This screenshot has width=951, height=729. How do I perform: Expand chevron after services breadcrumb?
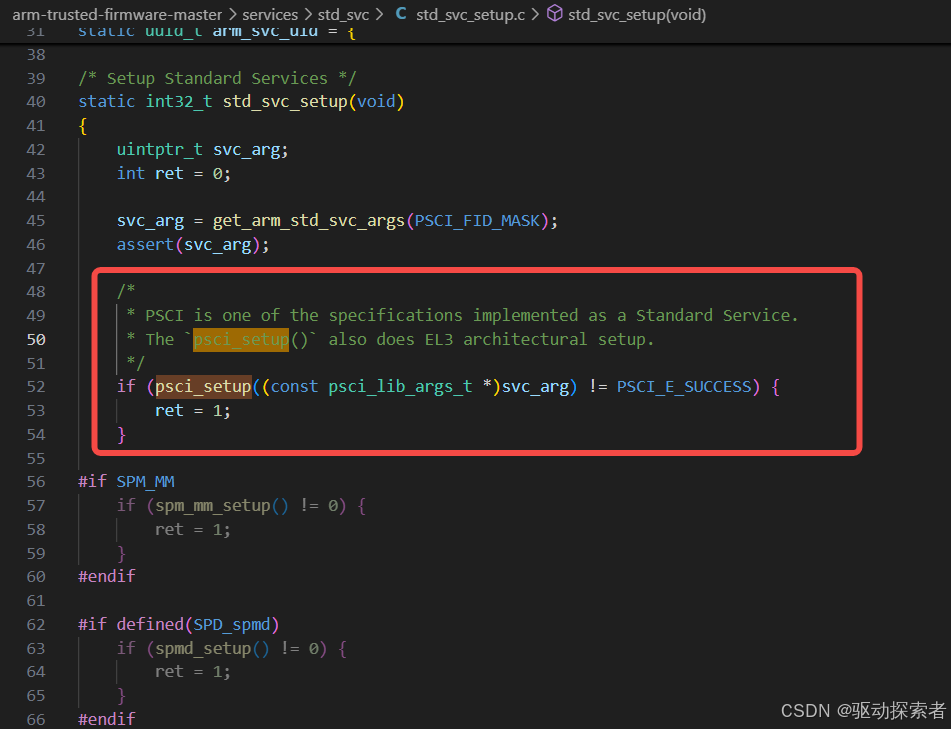308,15
